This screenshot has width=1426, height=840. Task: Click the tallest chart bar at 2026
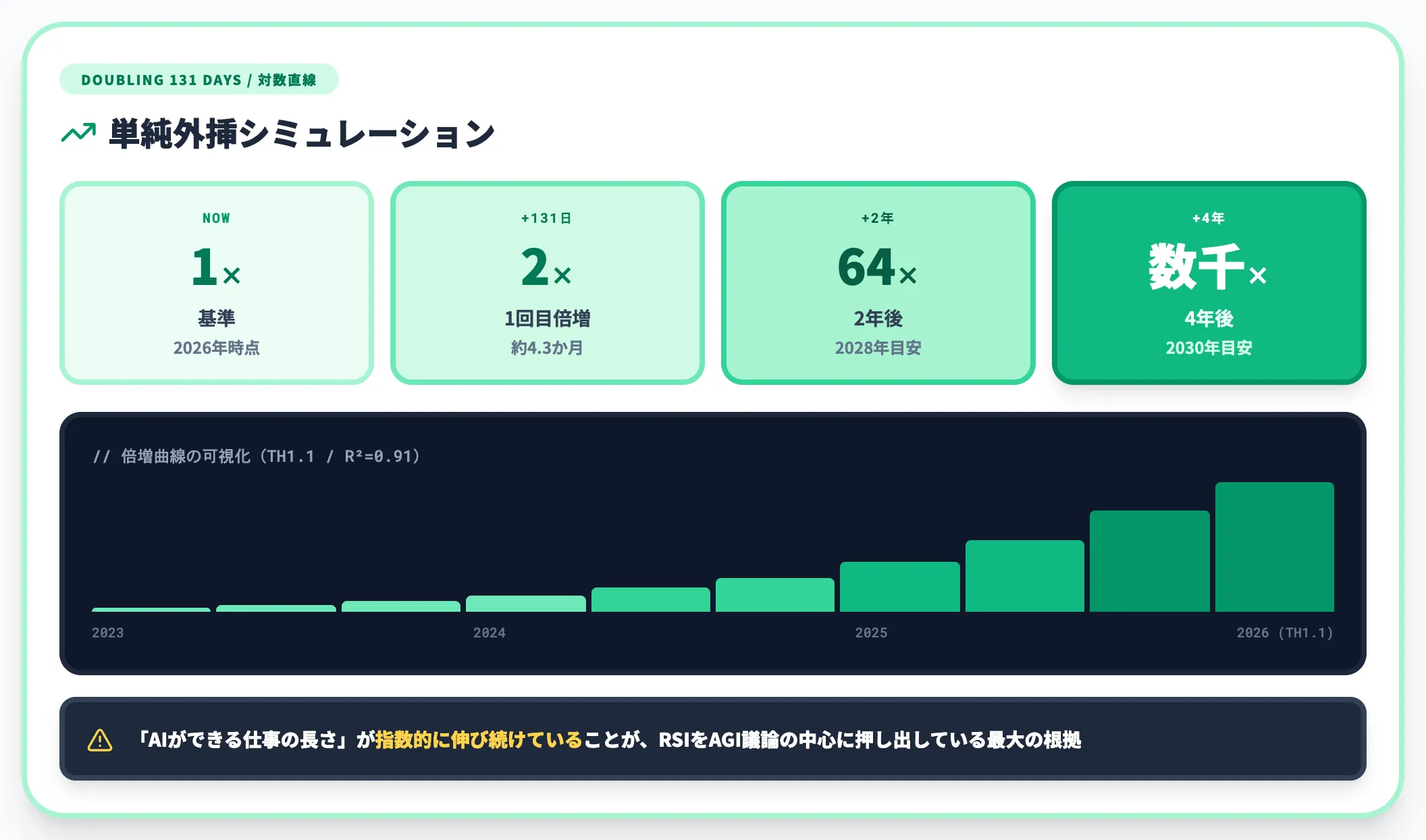pos(1275,547)
